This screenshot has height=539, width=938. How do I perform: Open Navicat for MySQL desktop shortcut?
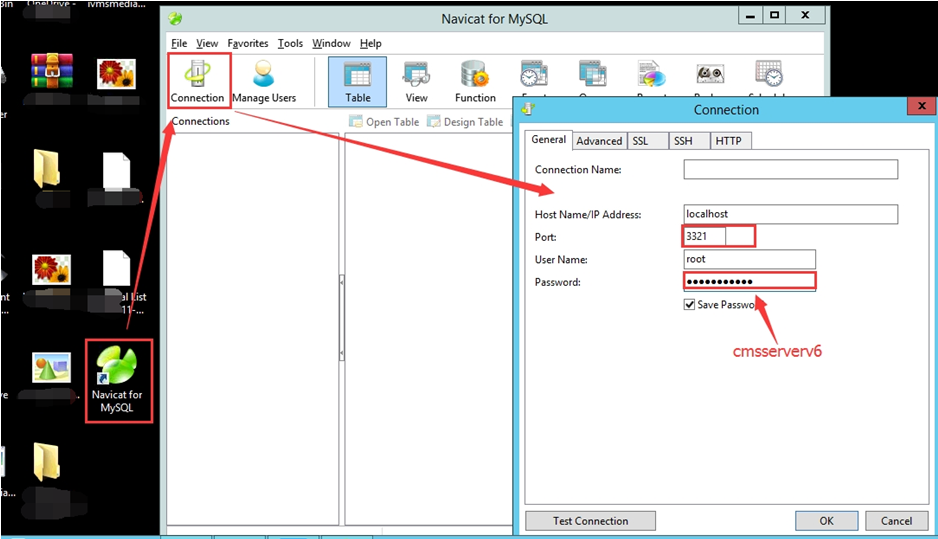click(117, 380)
